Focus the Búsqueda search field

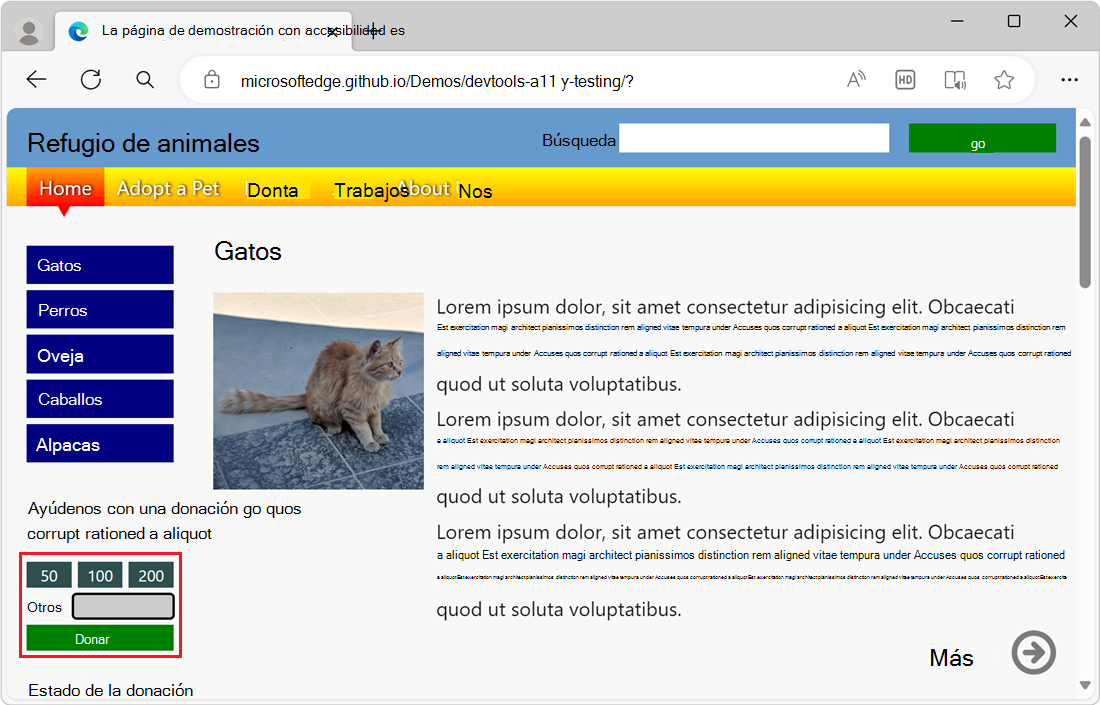point(754,138)
